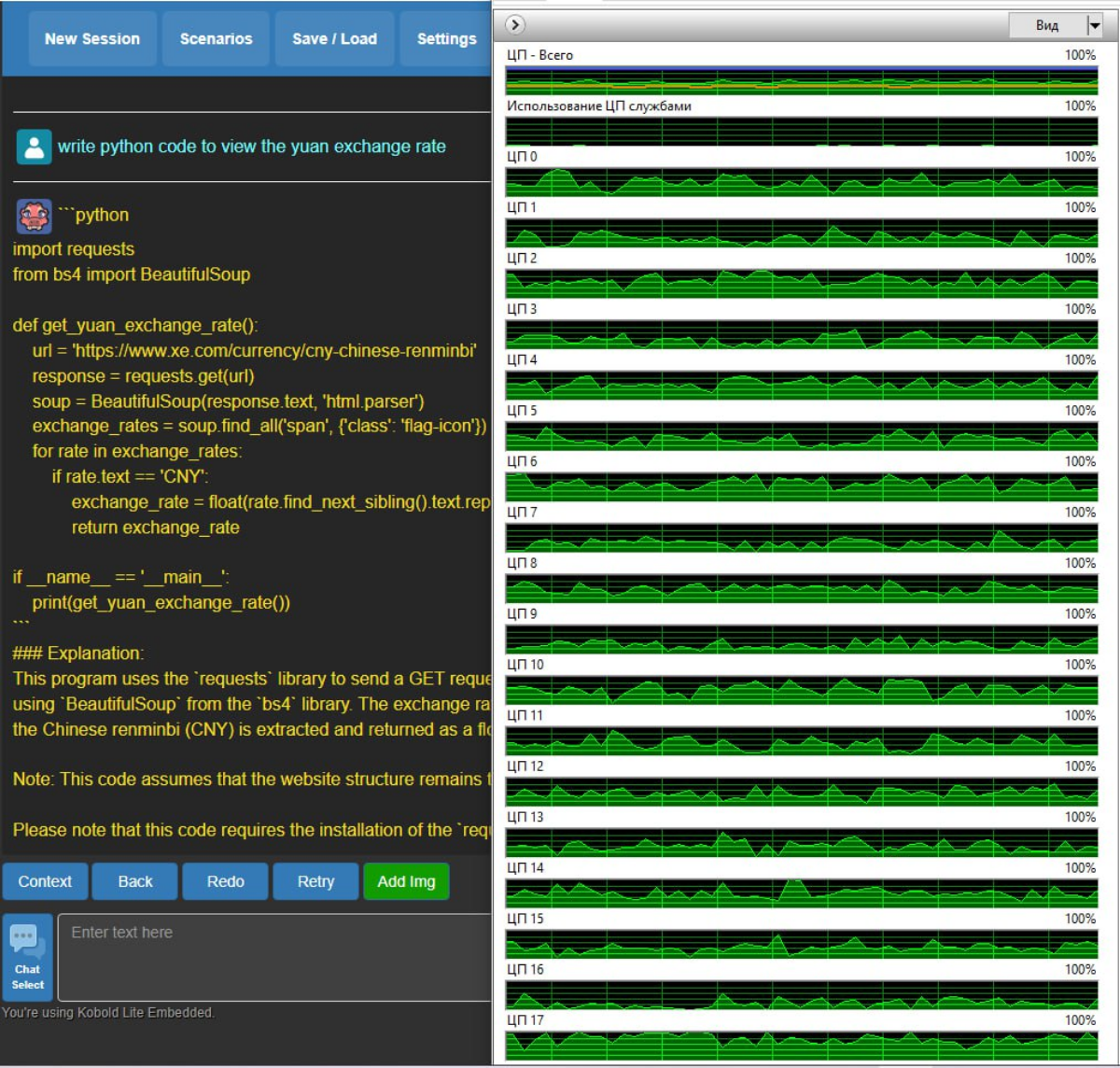Image resolution: width=1120 pixels, height=1068 pixels.
Task: Click the ЦП 10 core usage graph
Action: [801, 690]
